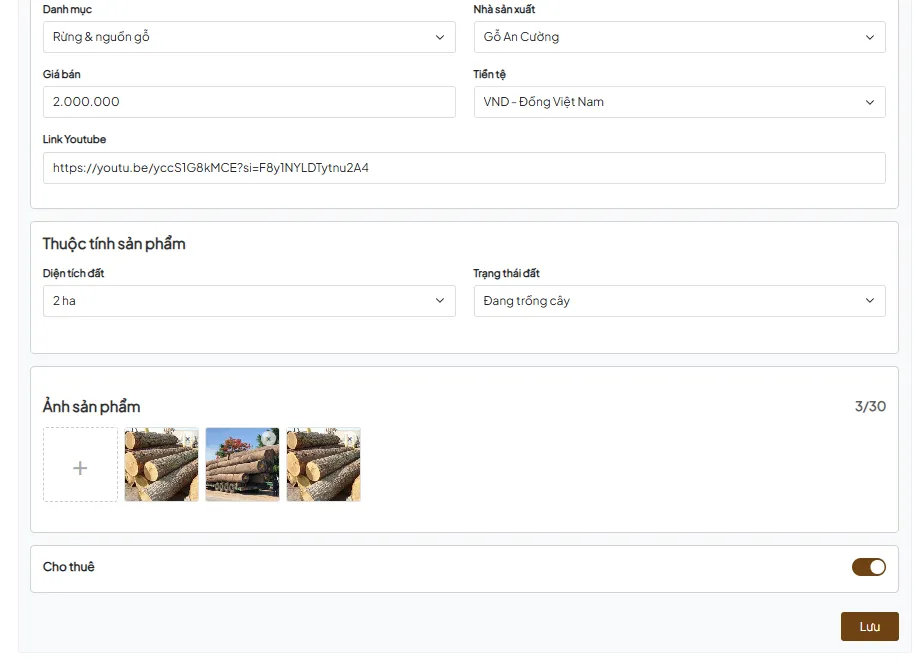Click chevron arrow on Tiền tệ field
The width and height of the screenshot is (921, 666).
869,102
